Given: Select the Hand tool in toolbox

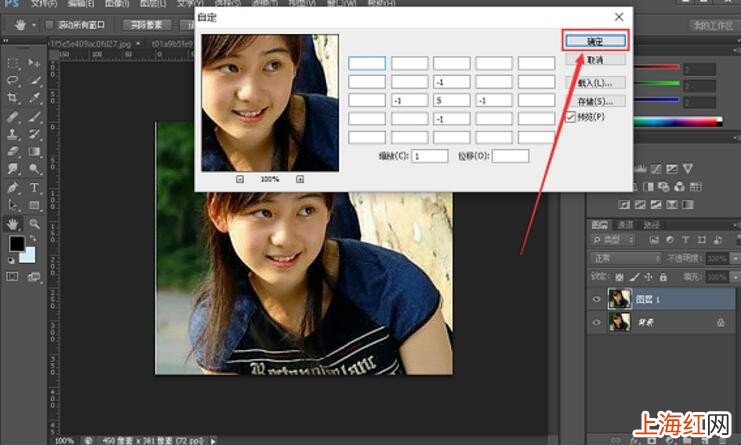Looking at the screenshot, I should point(13,223).
